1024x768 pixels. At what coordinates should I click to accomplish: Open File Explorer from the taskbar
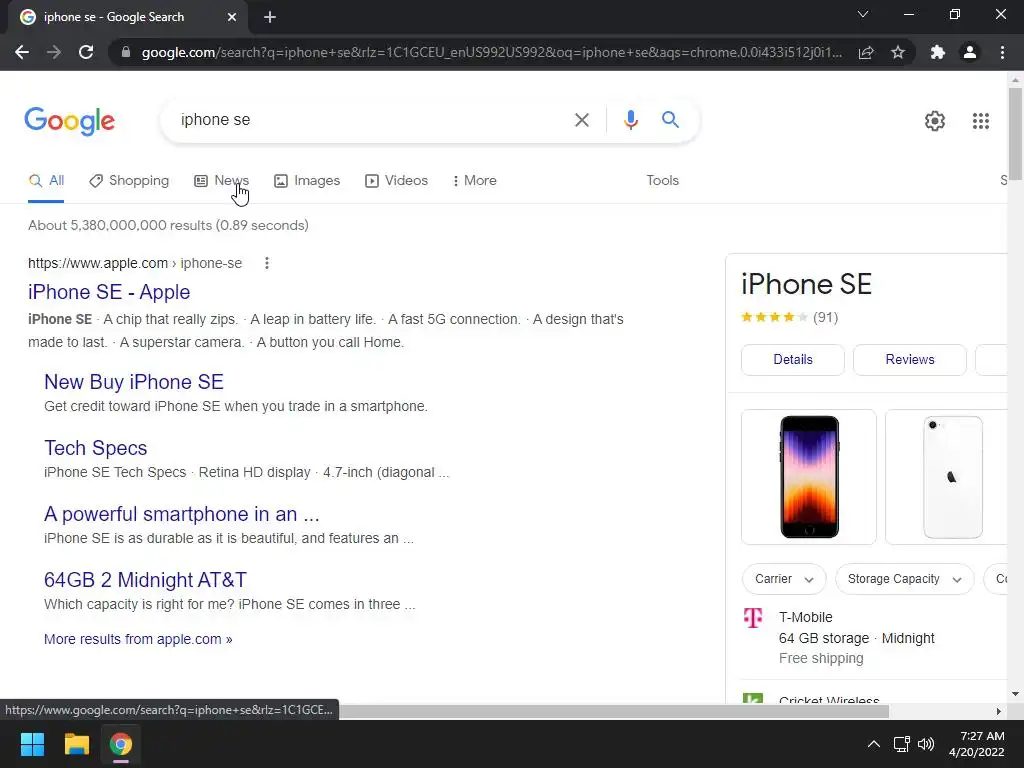(x=76, y=744)
